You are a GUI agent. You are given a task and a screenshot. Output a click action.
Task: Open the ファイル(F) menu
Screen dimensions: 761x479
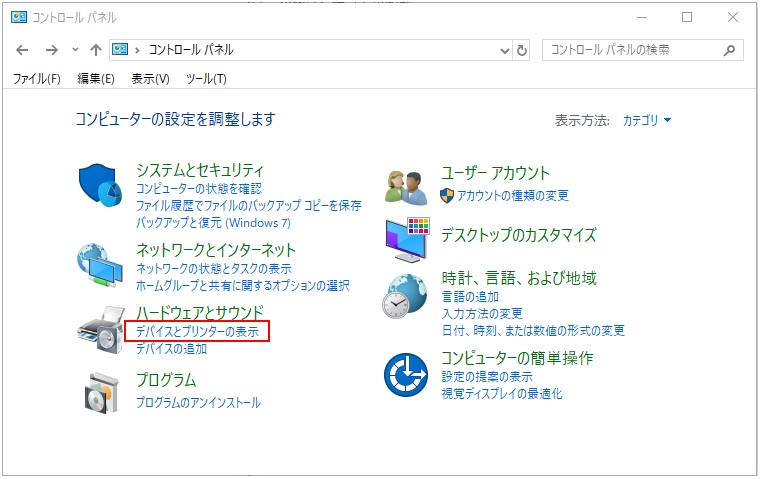point(36,79)
